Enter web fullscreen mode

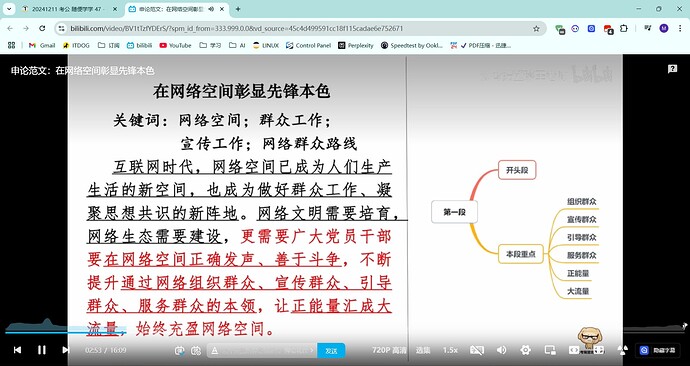coord(598,350)
